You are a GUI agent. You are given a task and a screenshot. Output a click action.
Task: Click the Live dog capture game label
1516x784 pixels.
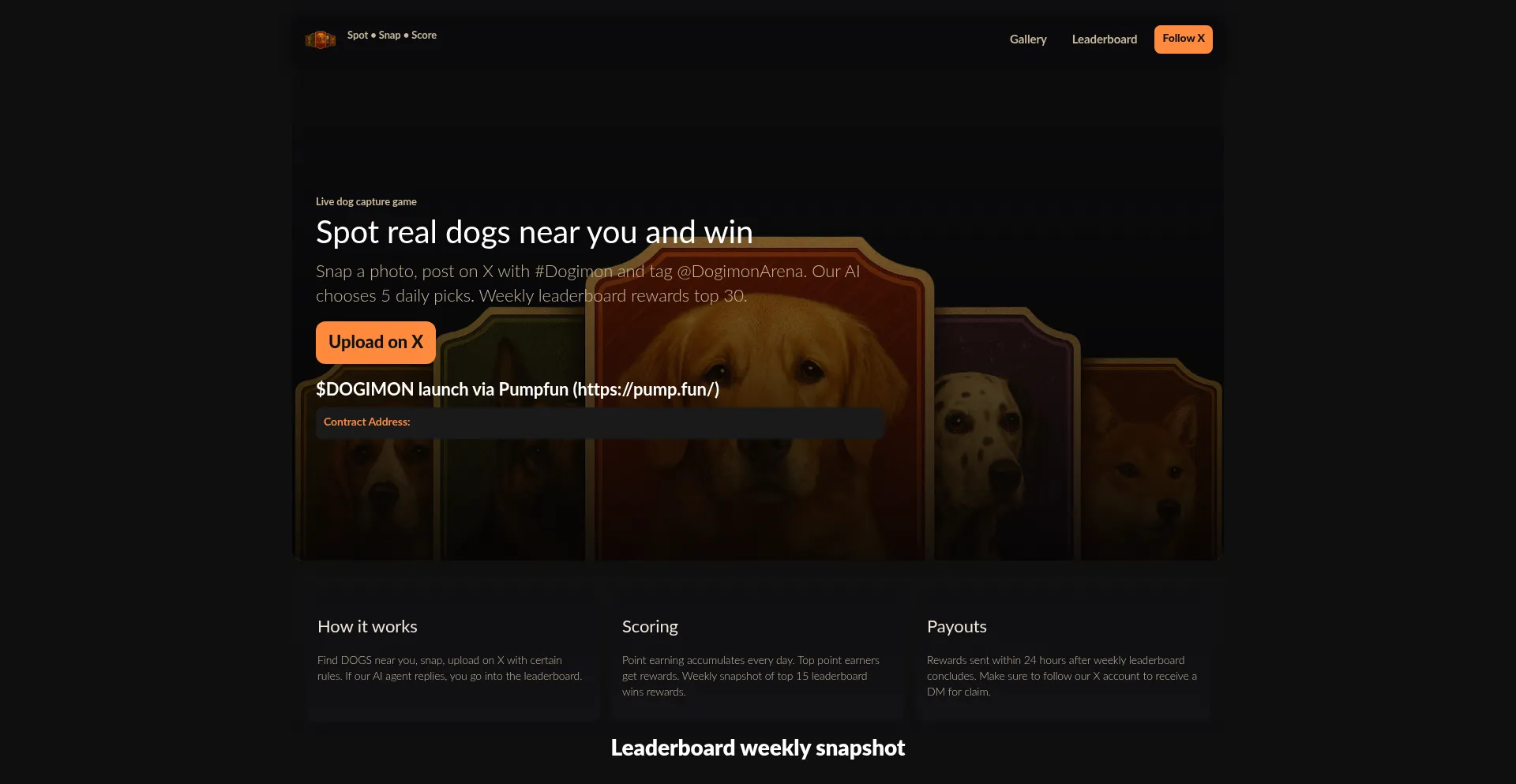pyautogui.click(x=366, y=202)
